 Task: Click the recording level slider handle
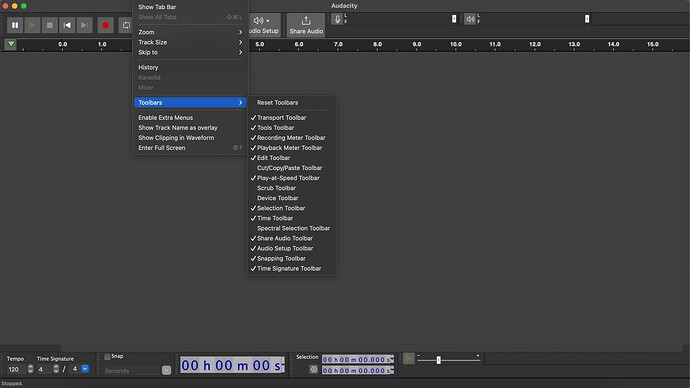click(x=454, y=19)
